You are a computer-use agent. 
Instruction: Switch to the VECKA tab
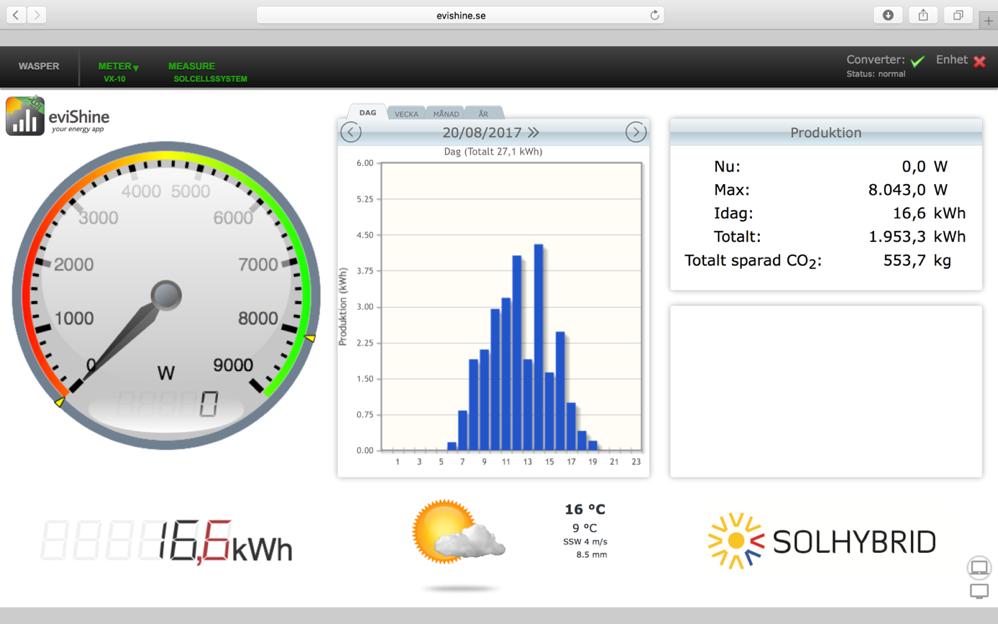pyautogui.click(x=406, y=113)
